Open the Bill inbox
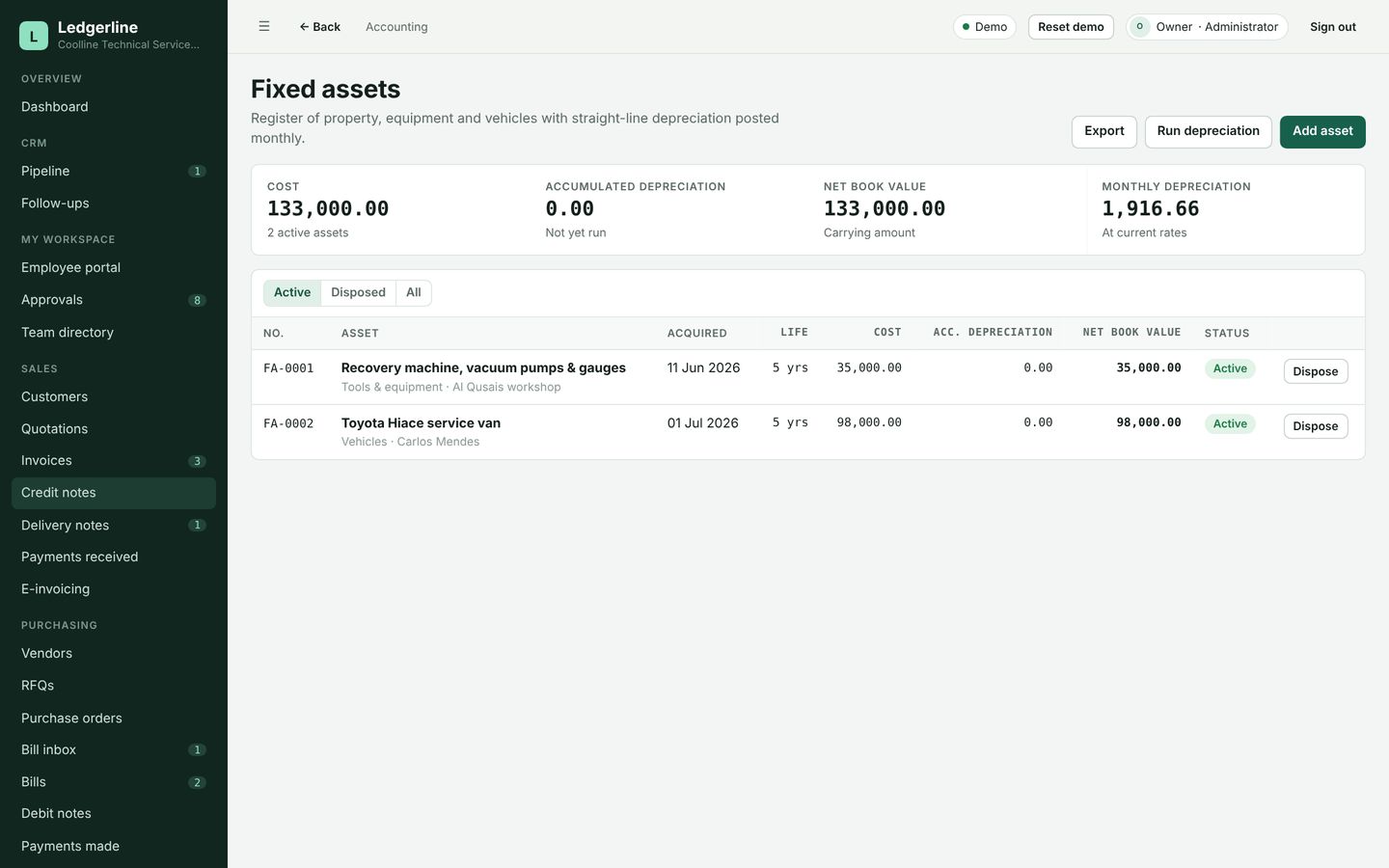Image resolution: width=1389 pixels, height=868 pixels. click(x=114, y=750)
